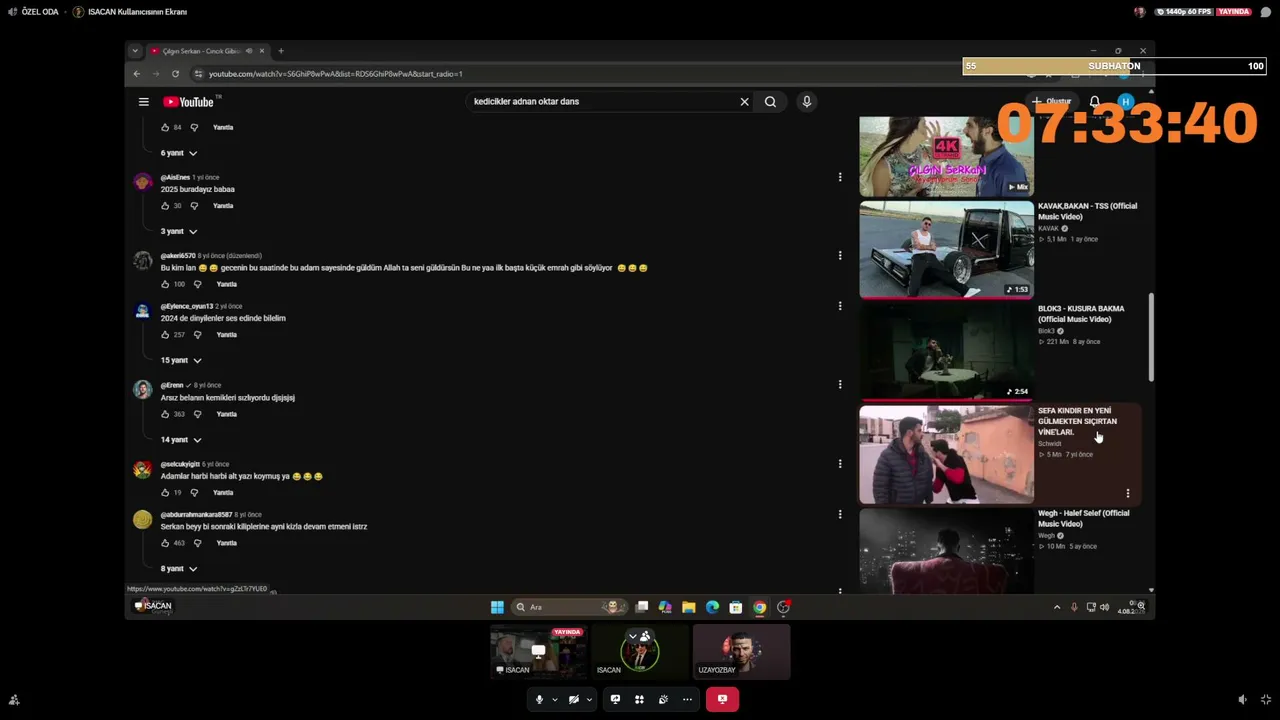The width and height of the screenshot is (1280, 720).
Task: Dislike the comment by @Erenn
Action: pyautogui.click(x=198, y=414)
